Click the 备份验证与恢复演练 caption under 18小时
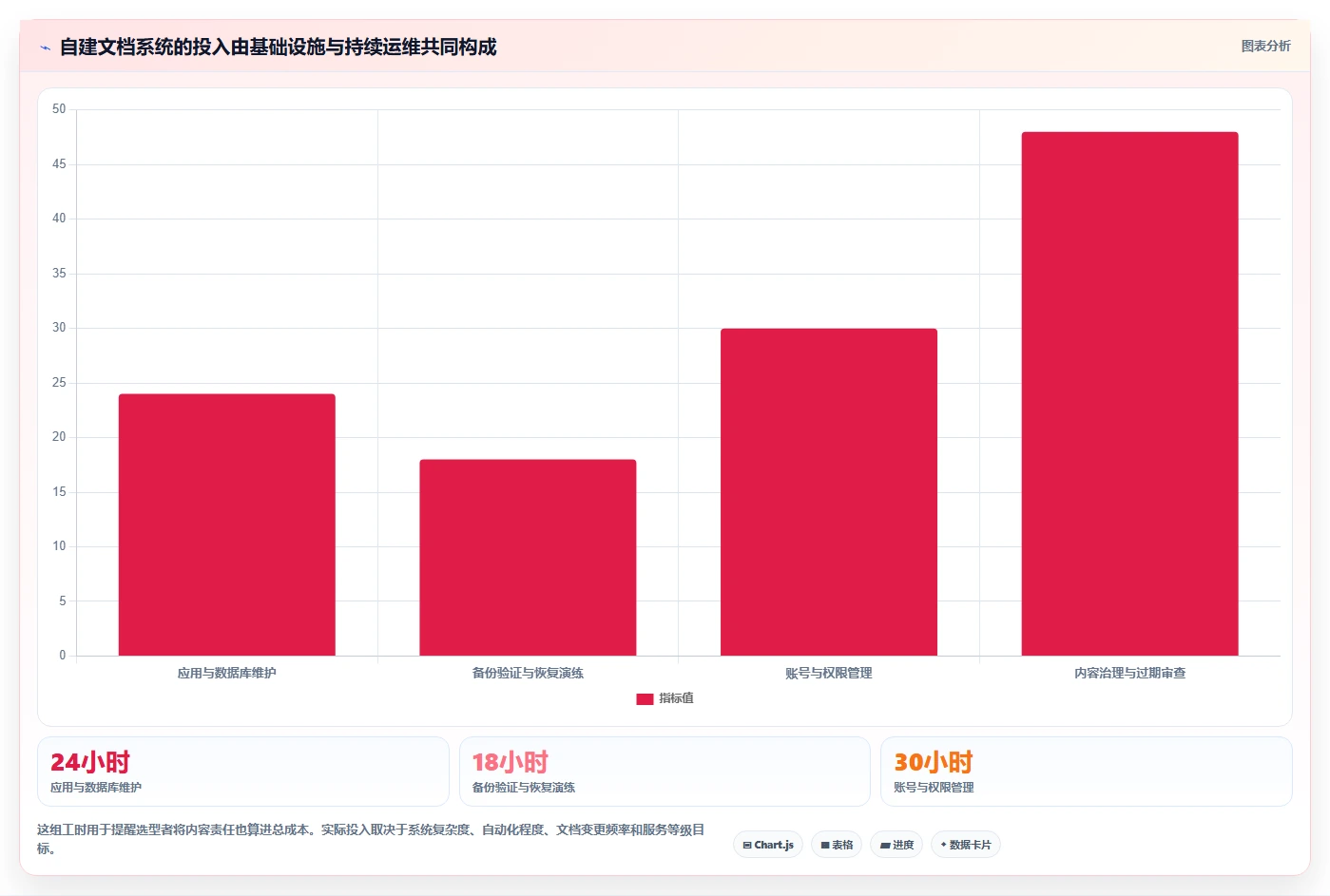The image size is (1330, 896). (x=524, y=788)
